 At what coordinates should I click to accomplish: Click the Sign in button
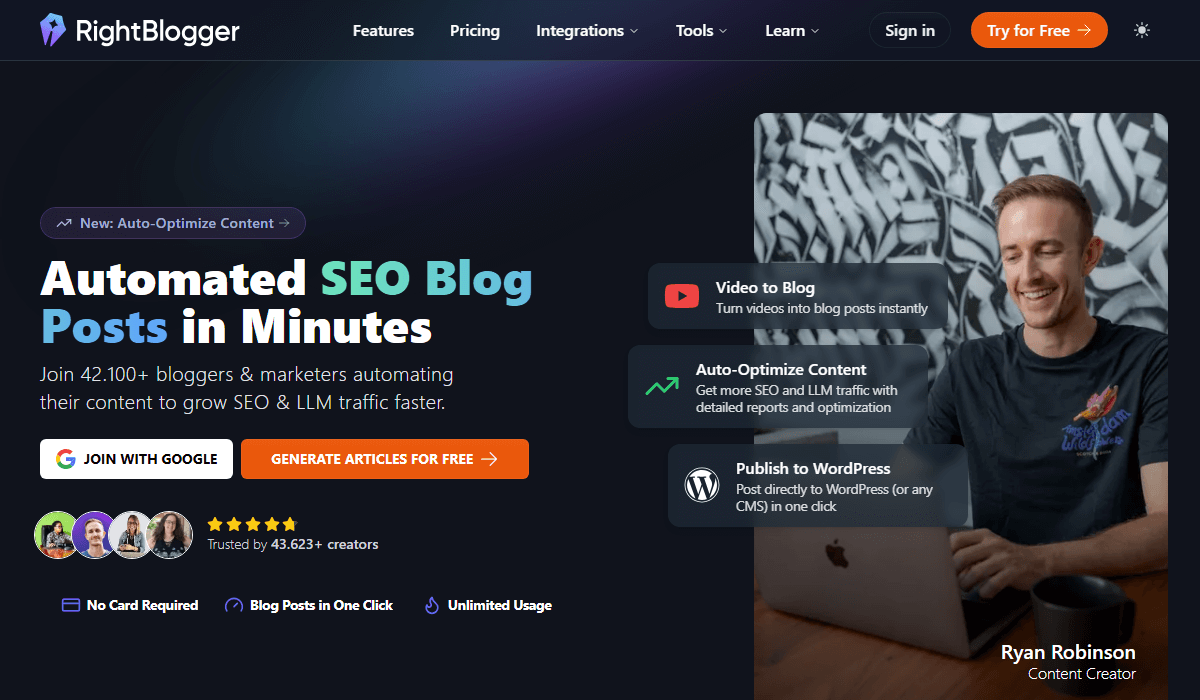coord(910,31)
